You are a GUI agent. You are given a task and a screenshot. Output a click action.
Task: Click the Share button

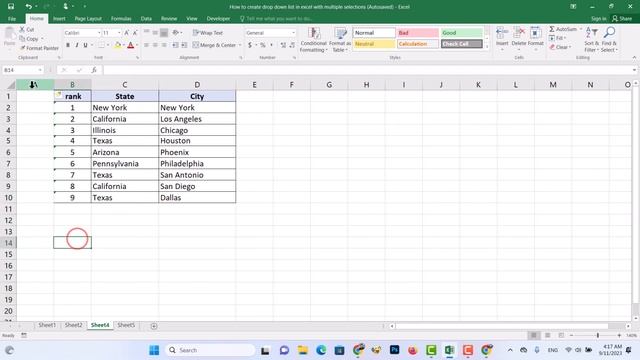tap(622, 18)
